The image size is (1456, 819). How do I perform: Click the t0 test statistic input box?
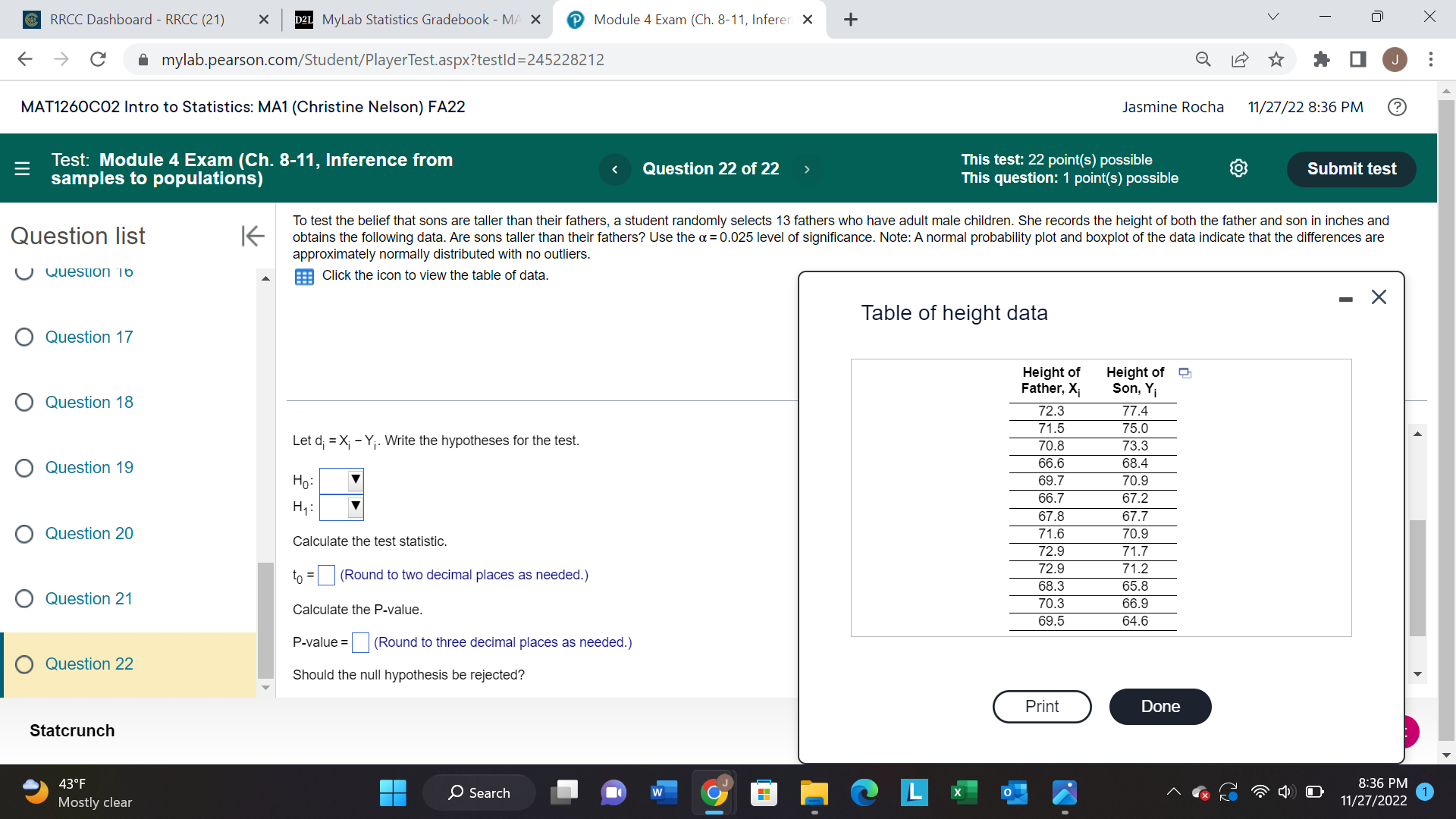coord(326,576)
